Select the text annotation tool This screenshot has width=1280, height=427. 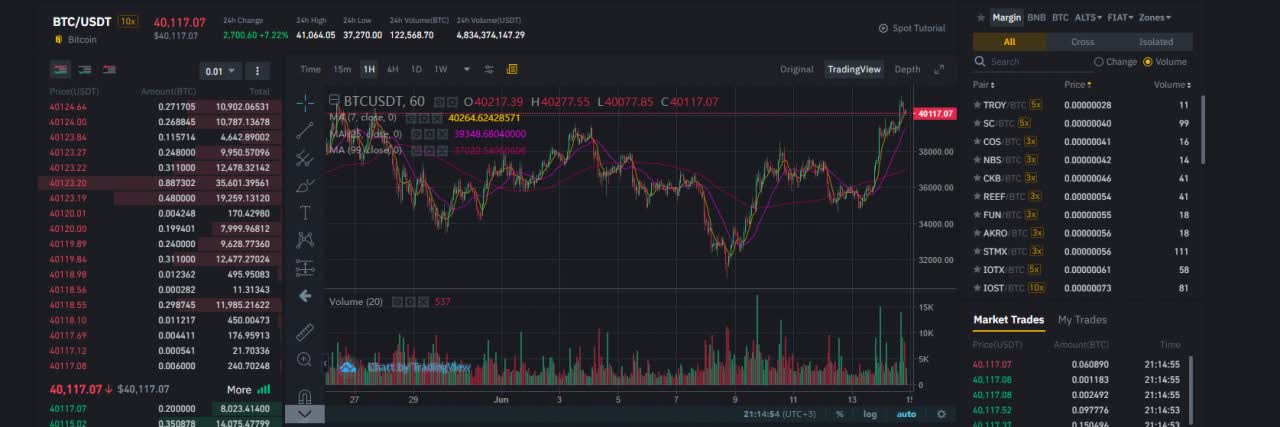click(x=305, y=213)
